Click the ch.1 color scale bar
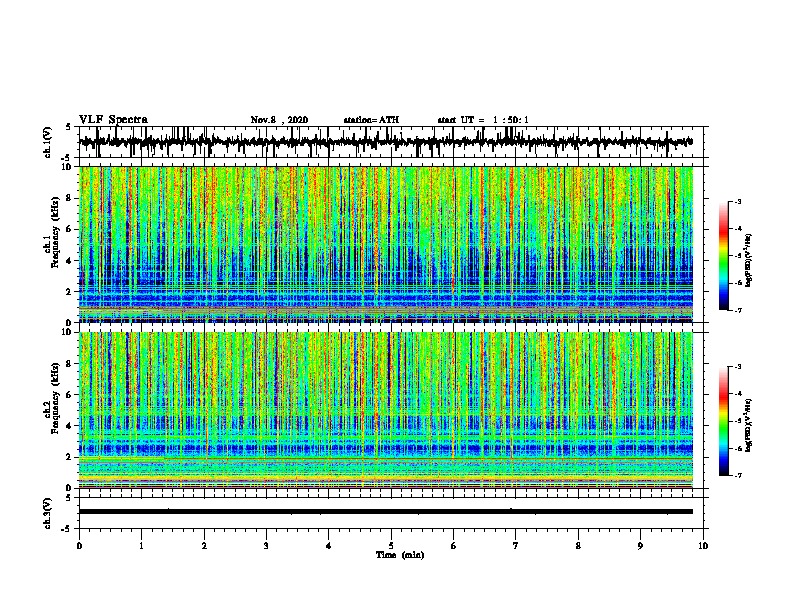The height and width of the screenshot is (612, 792). (723, 256)
